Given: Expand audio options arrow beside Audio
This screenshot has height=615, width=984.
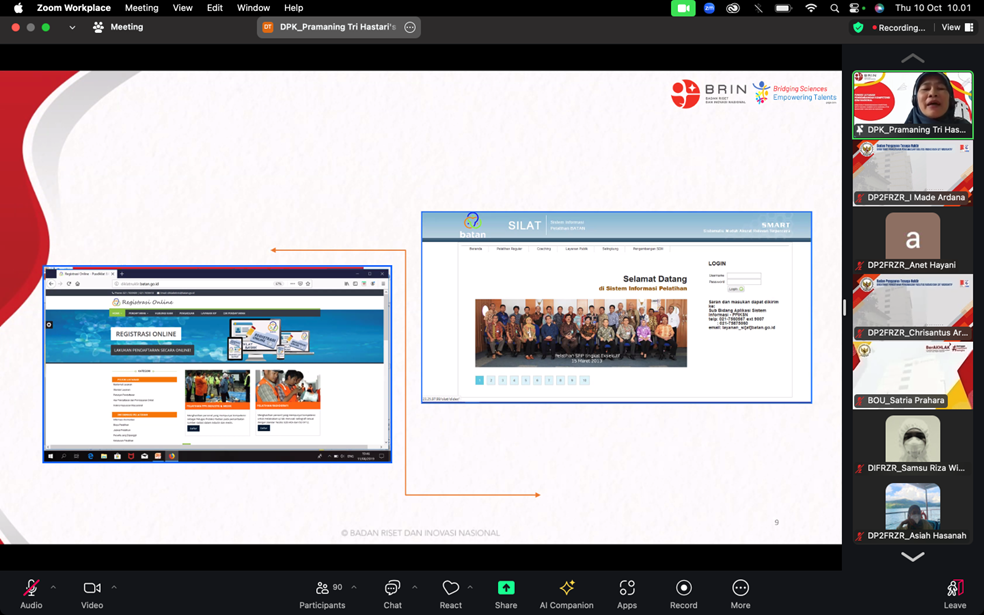Looking at the screenshot, I should pos(53,587).
